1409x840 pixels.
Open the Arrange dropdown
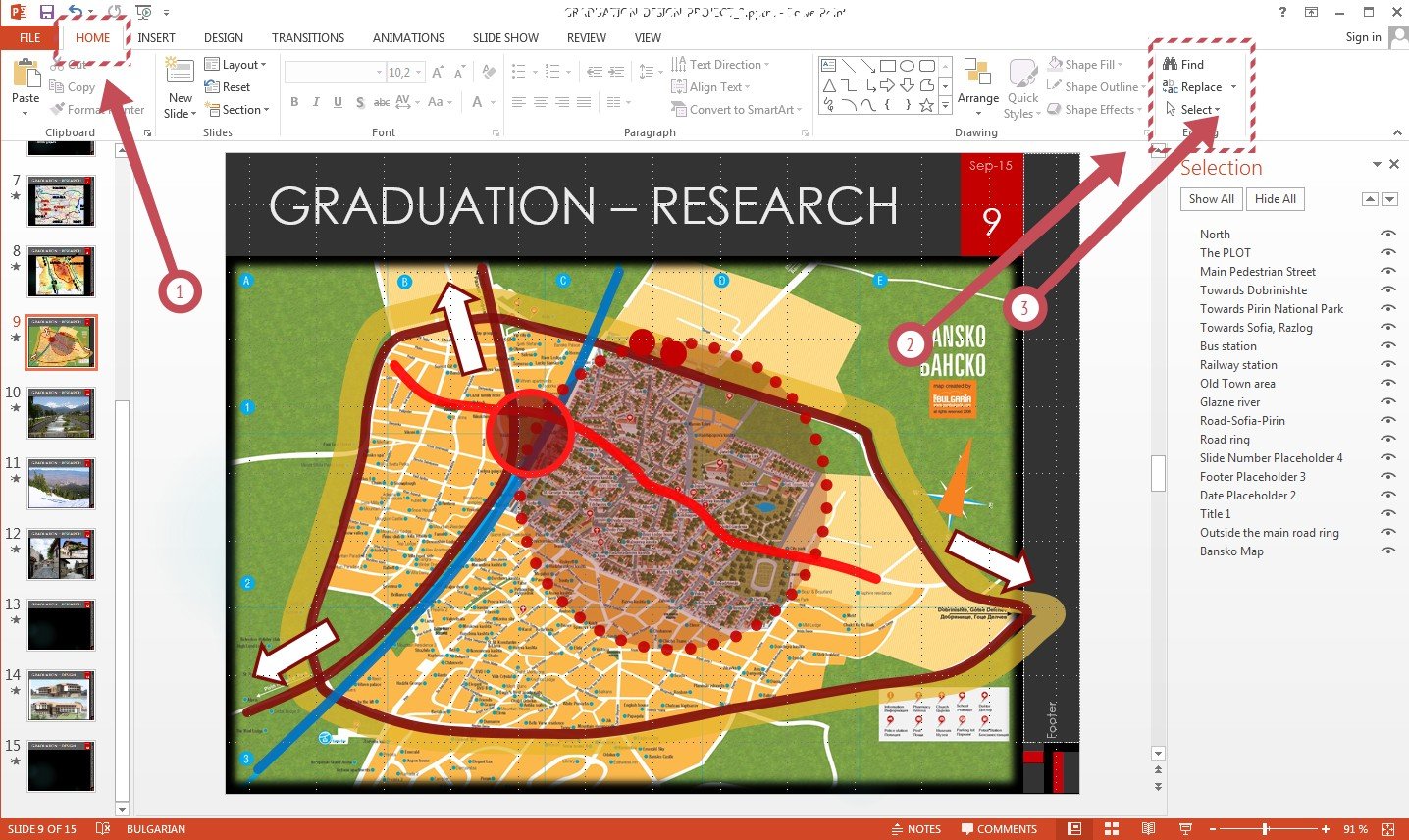pyautogui.click(x=978, y=86)
